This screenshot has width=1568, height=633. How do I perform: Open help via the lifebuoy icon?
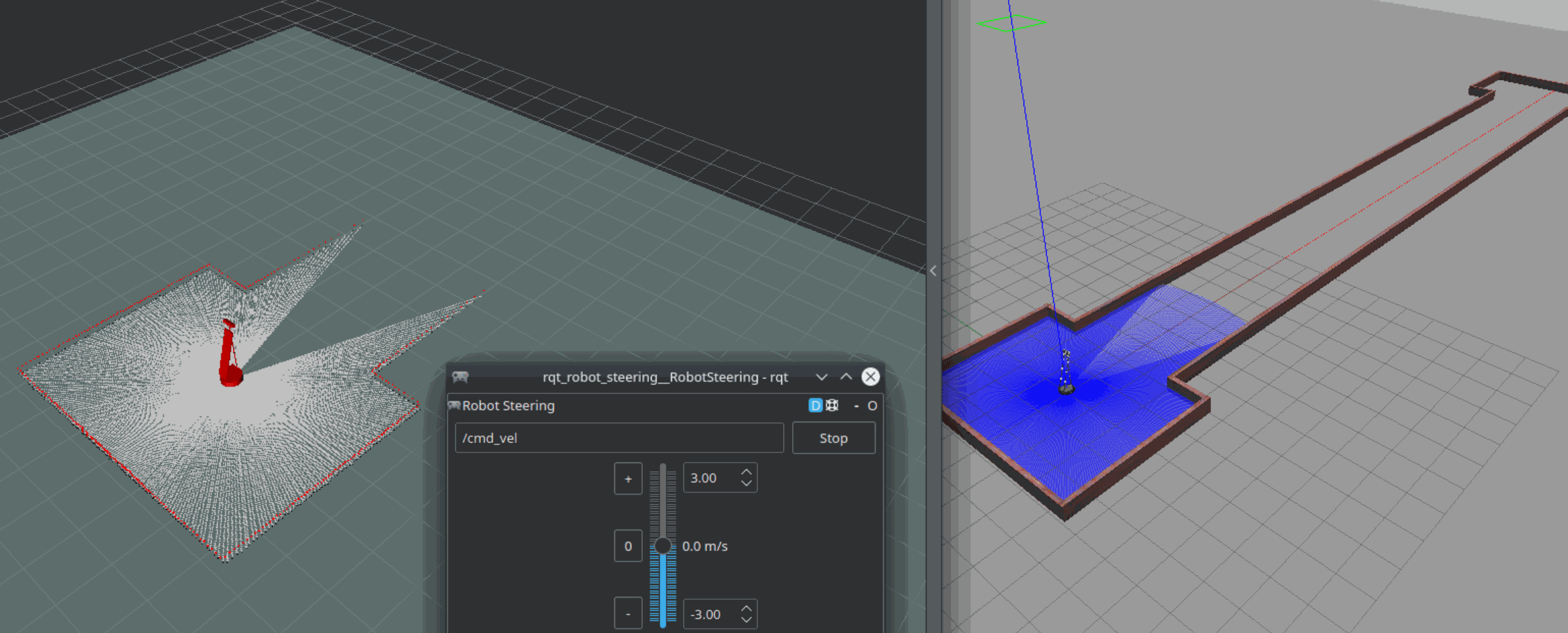click(832, 405)
